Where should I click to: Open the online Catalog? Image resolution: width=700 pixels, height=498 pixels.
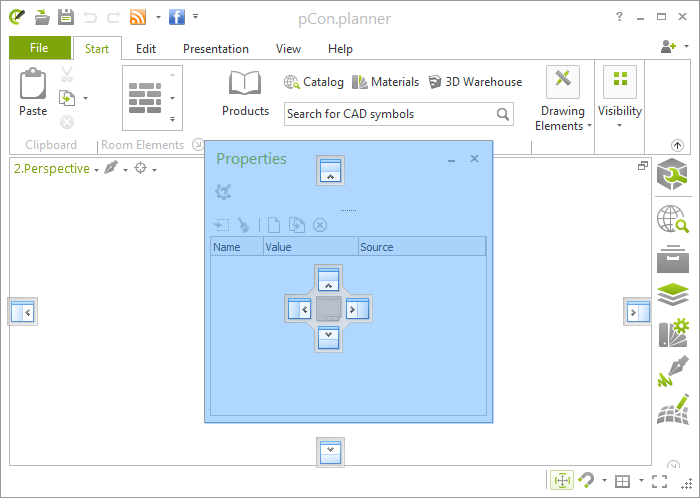tap(313, 82)
